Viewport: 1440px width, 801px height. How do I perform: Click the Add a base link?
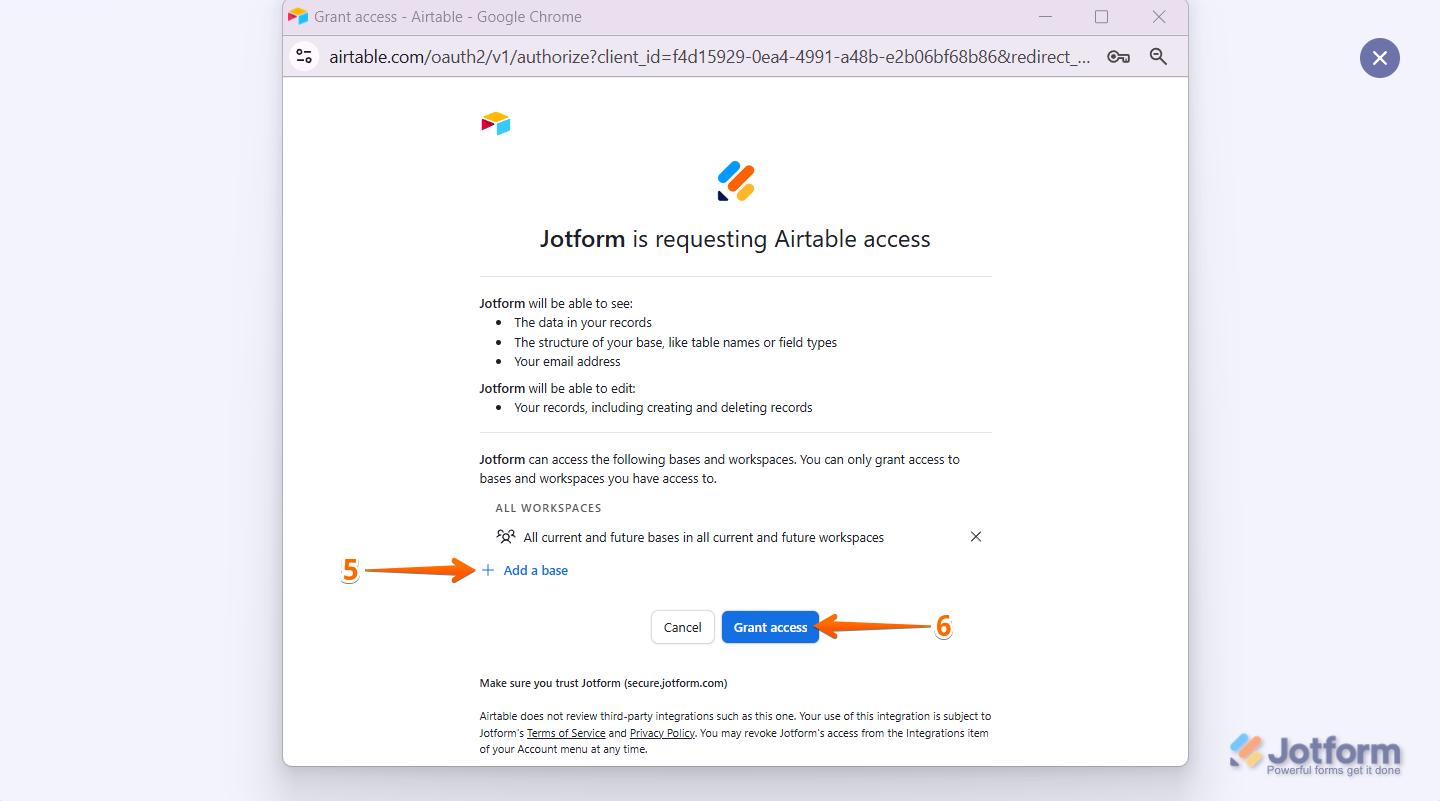click(535, 570)
